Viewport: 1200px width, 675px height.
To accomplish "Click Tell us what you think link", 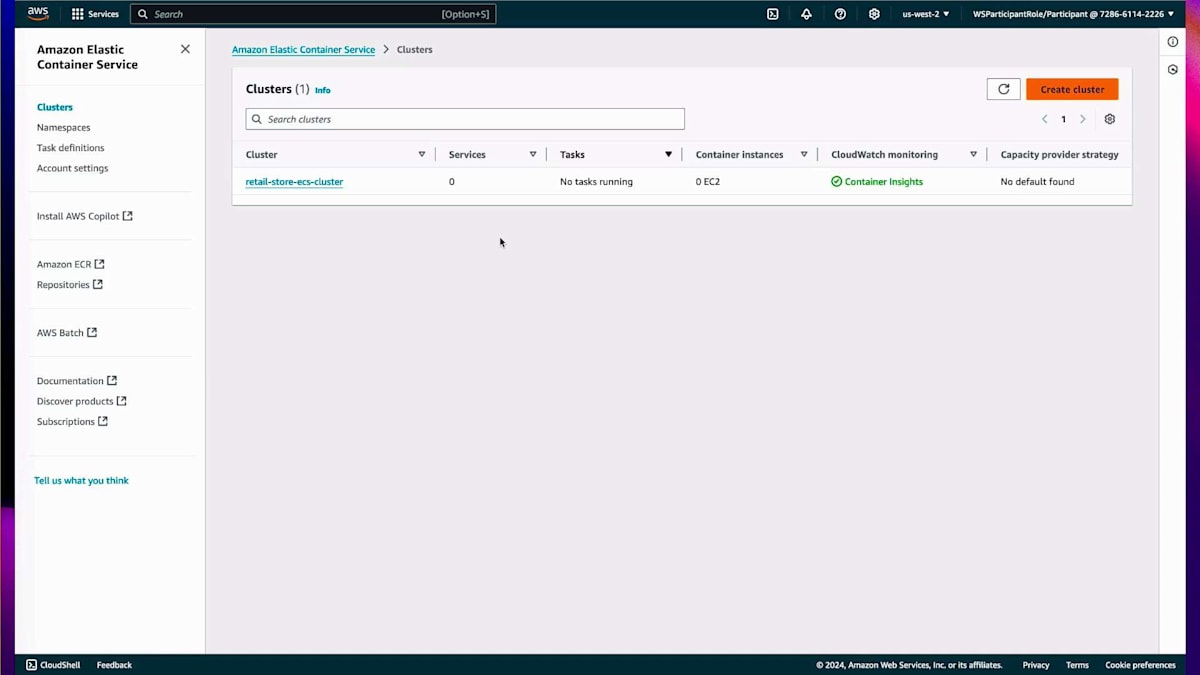I will pos(82,480).
